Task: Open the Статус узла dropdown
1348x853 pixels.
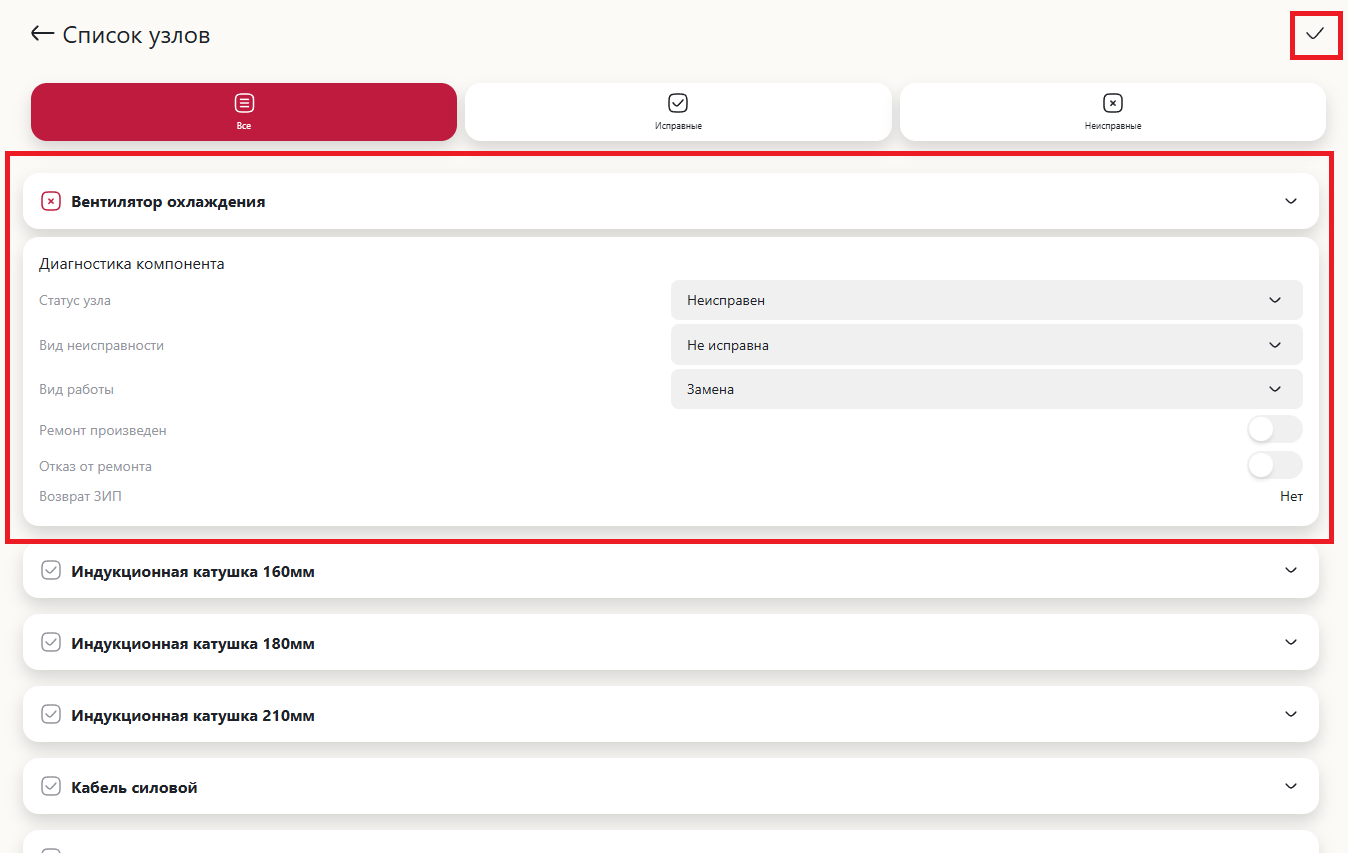Action: 986,300
